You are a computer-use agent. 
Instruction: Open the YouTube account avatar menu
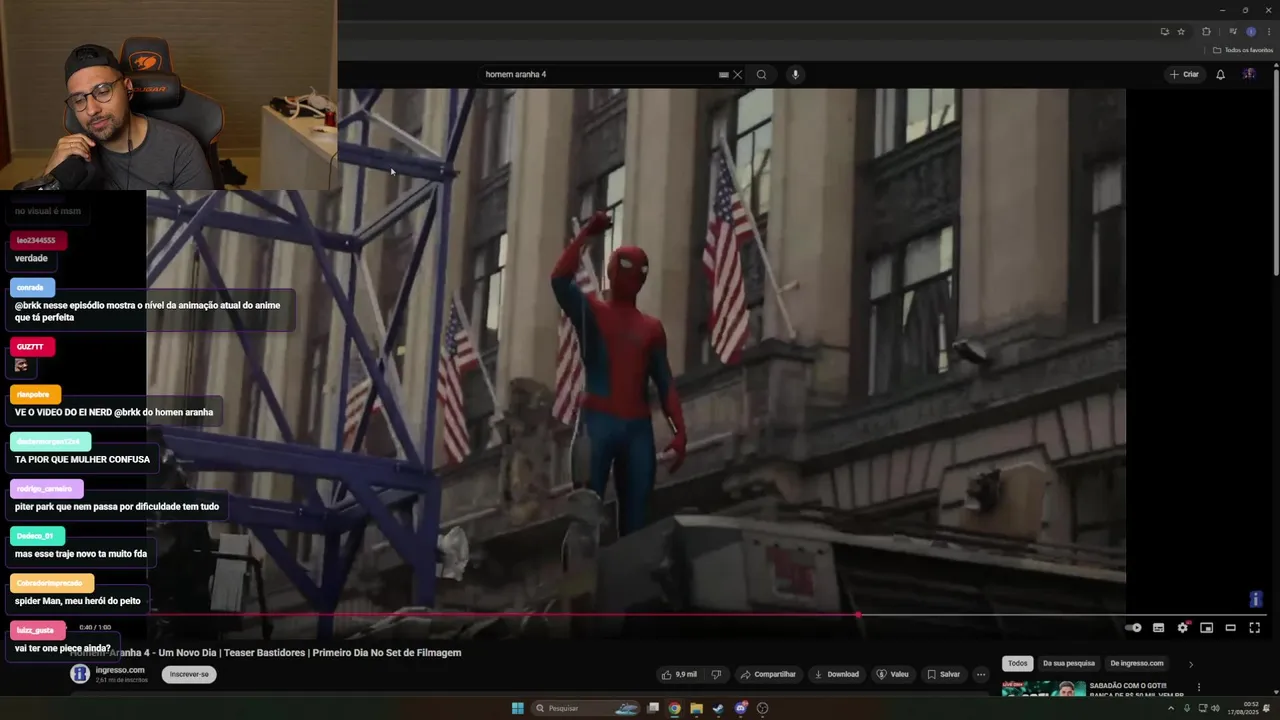1249,74
